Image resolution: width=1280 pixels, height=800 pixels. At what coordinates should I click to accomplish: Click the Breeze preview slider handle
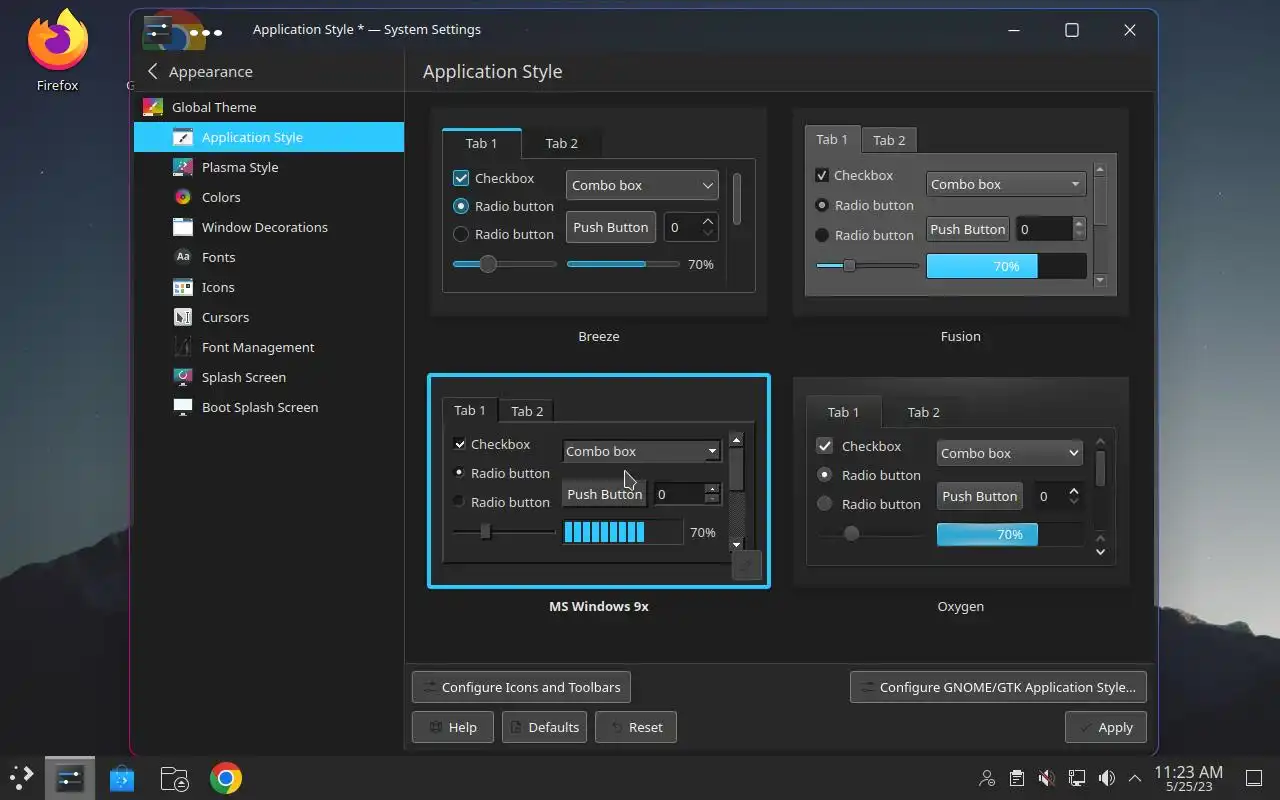(488, 264)
